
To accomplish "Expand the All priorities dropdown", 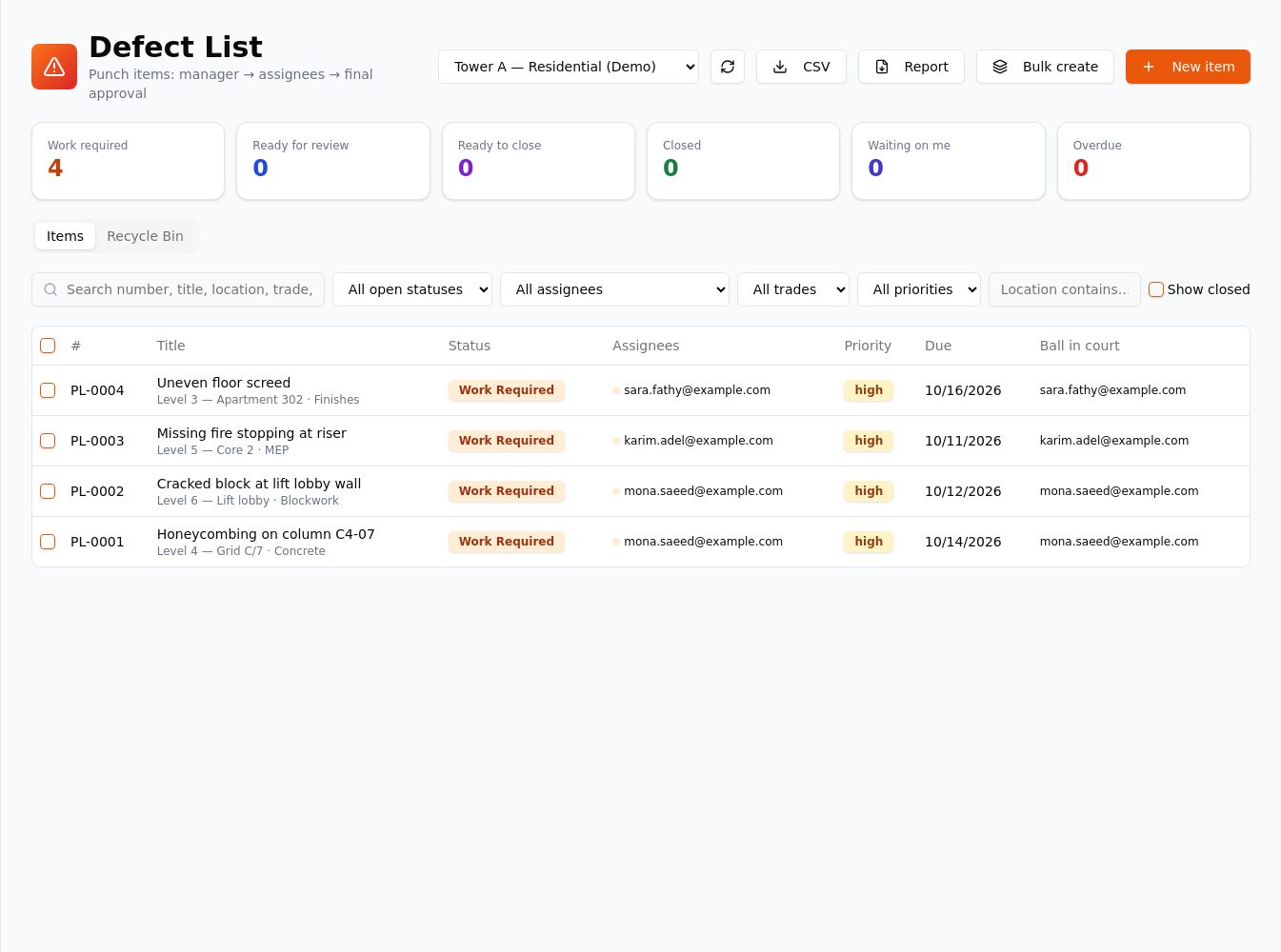I will (919, 289).
